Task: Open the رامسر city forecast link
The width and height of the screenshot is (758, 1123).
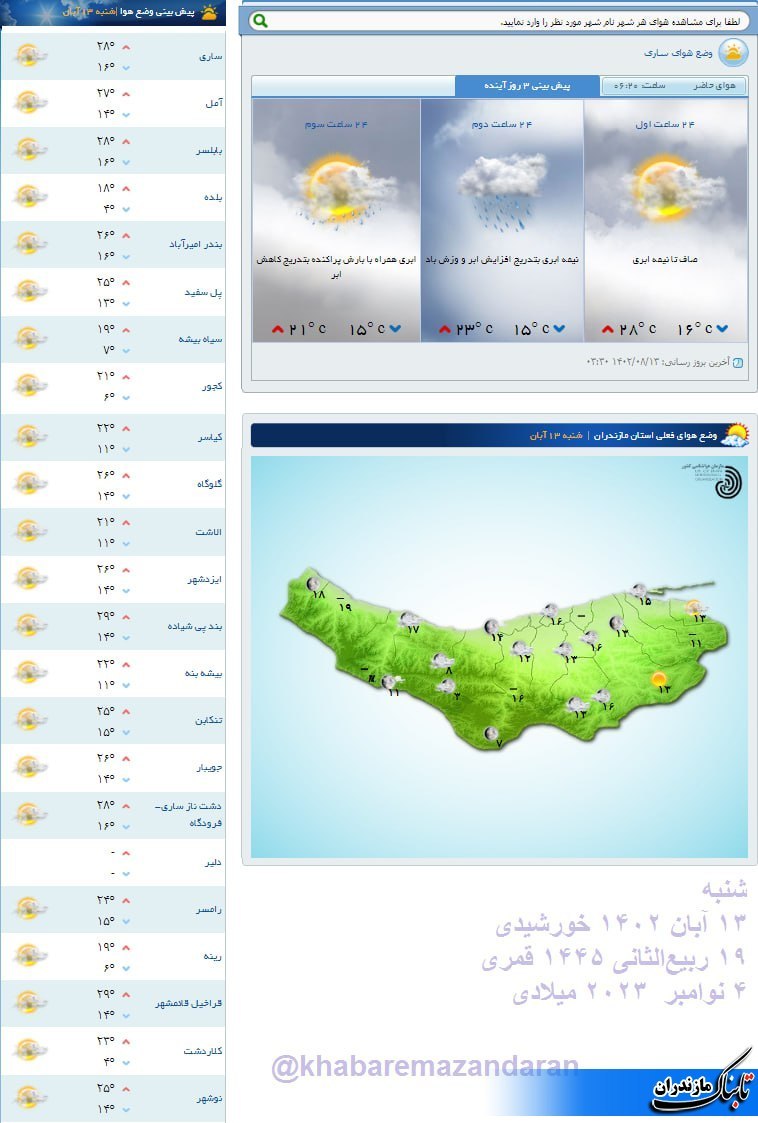Action: (x=209, y=909)
